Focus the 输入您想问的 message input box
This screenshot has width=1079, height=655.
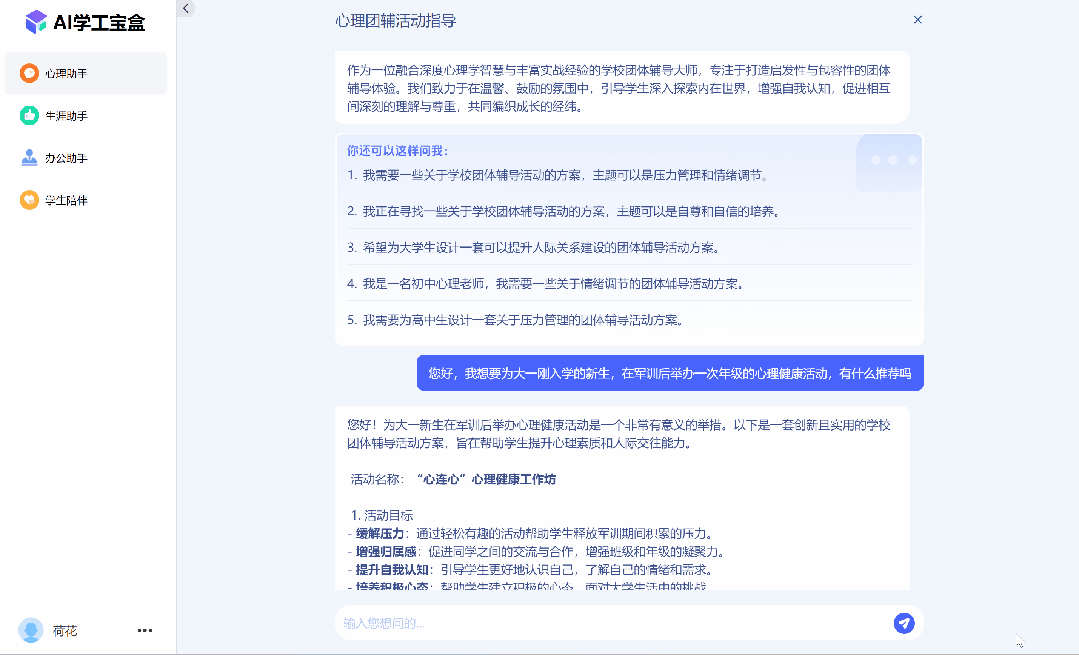(610, 623)
